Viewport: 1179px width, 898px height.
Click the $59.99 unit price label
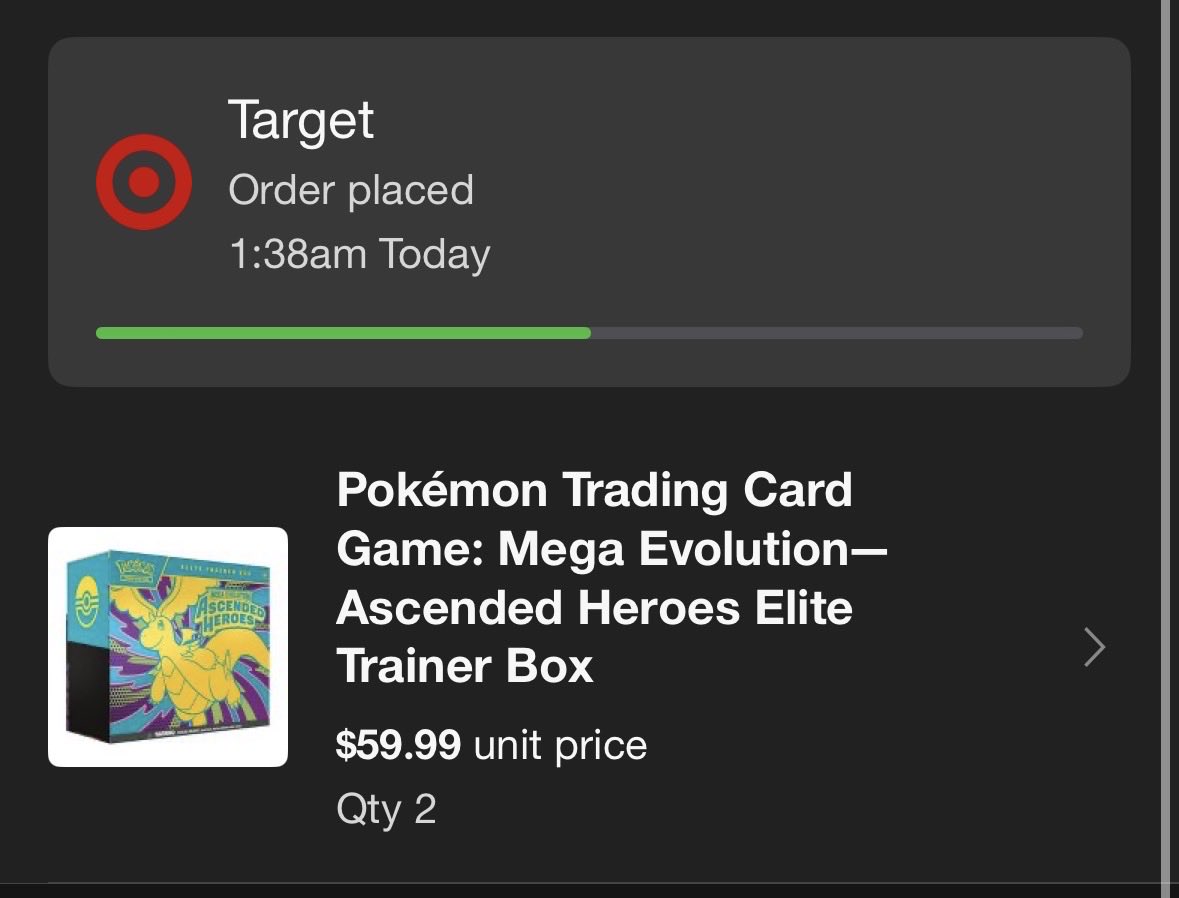(492, 745)
